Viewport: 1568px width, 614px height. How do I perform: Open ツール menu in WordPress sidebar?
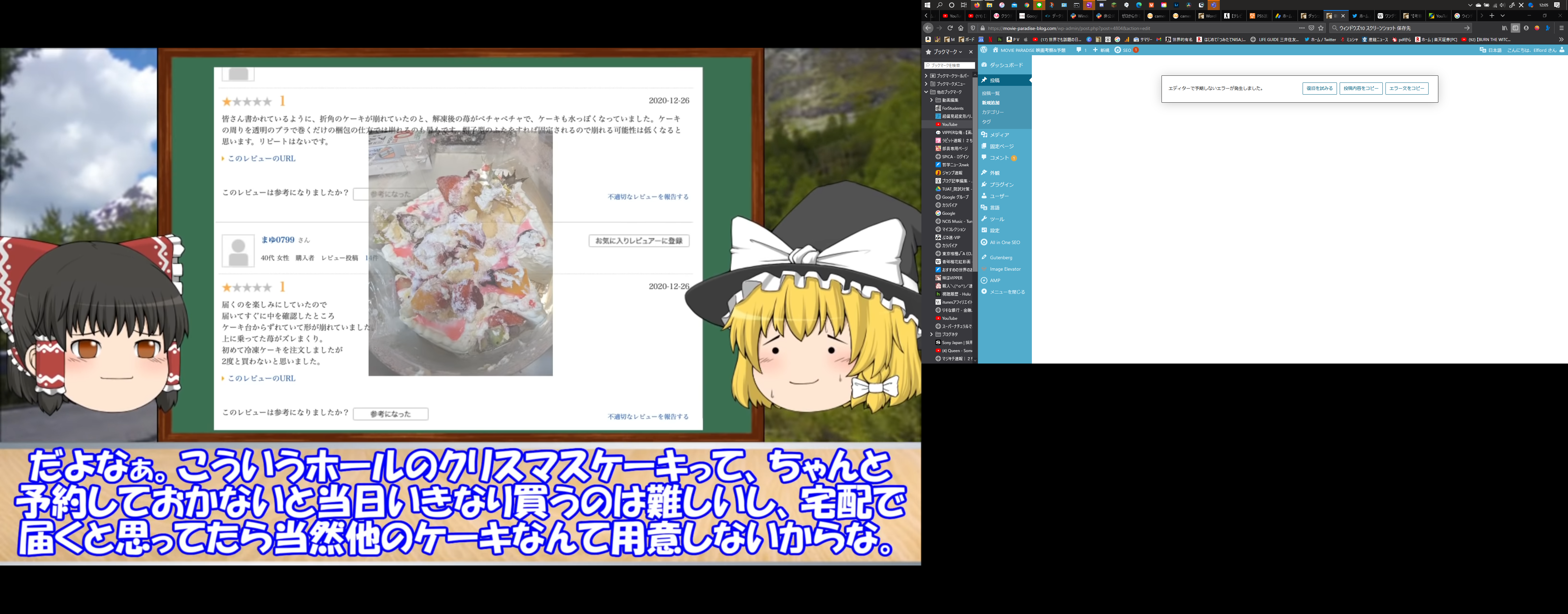click(x=1004, y=219)
